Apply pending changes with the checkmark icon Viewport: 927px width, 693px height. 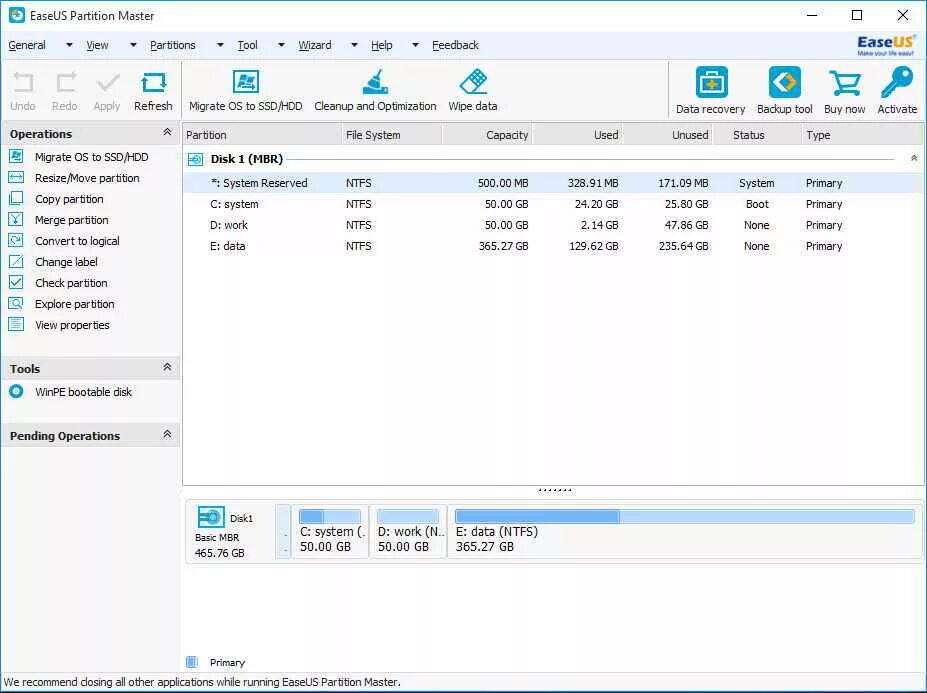107,91
